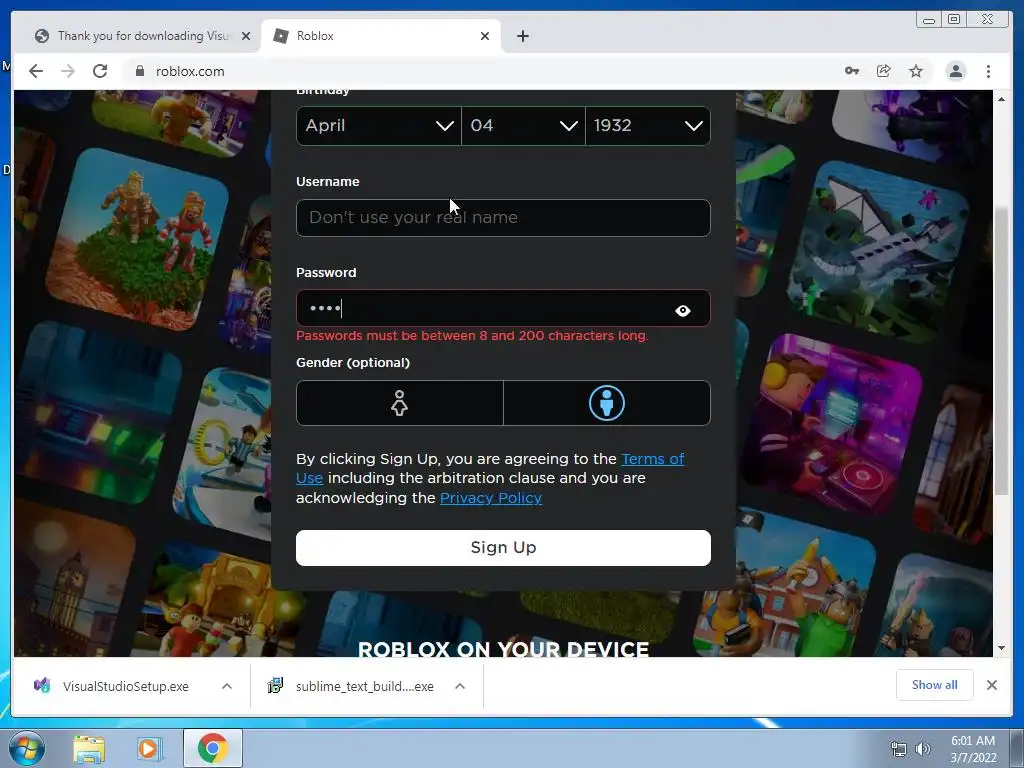Viewport: 1024px width, 768px height.
Task: Expand options for VisualStudioSetup.exe download
Action: coord(227,686)
